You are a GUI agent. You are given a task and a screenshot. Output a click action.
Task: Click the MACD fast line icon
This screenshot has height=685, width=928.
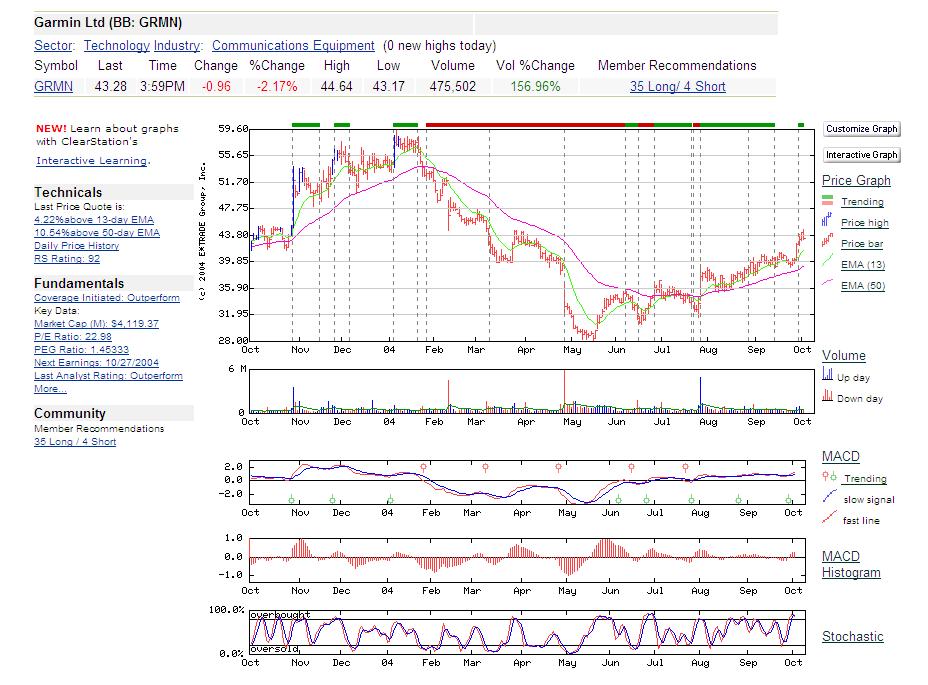(827, 519)
